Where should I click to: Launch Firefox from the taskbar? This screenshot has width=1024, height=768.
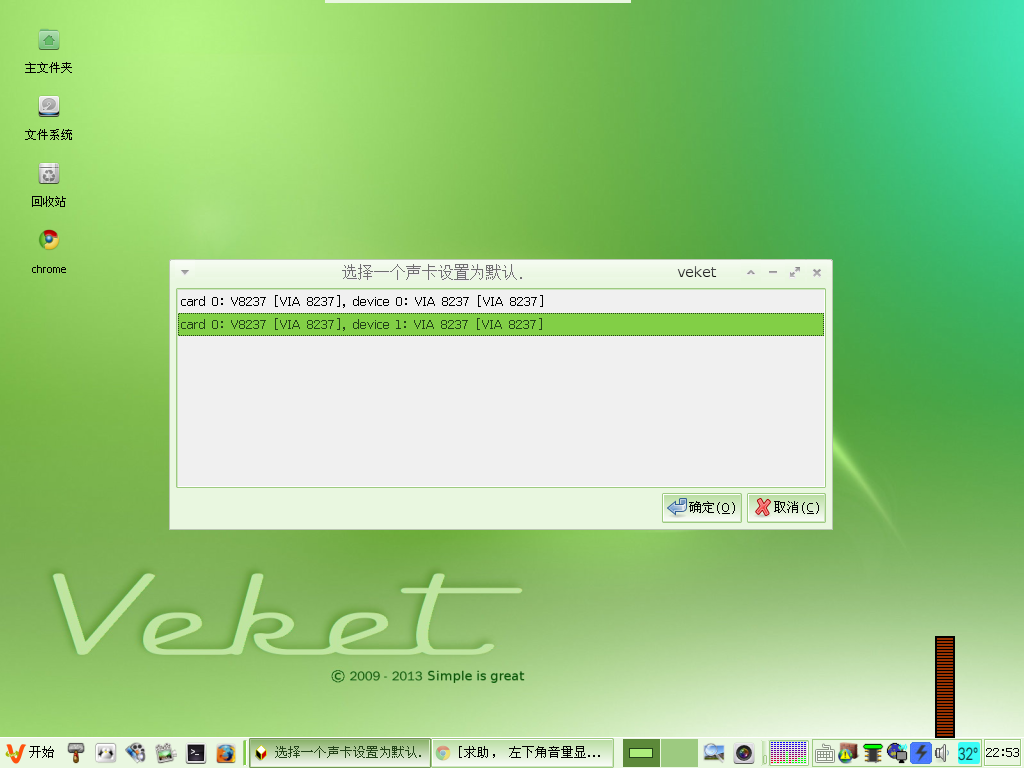tap(225, 753)
